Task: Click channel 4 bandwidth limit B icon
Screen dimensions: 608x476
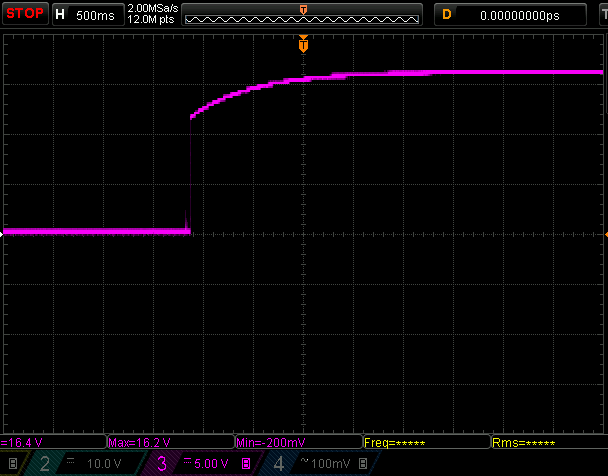Action: coord(363,464)
